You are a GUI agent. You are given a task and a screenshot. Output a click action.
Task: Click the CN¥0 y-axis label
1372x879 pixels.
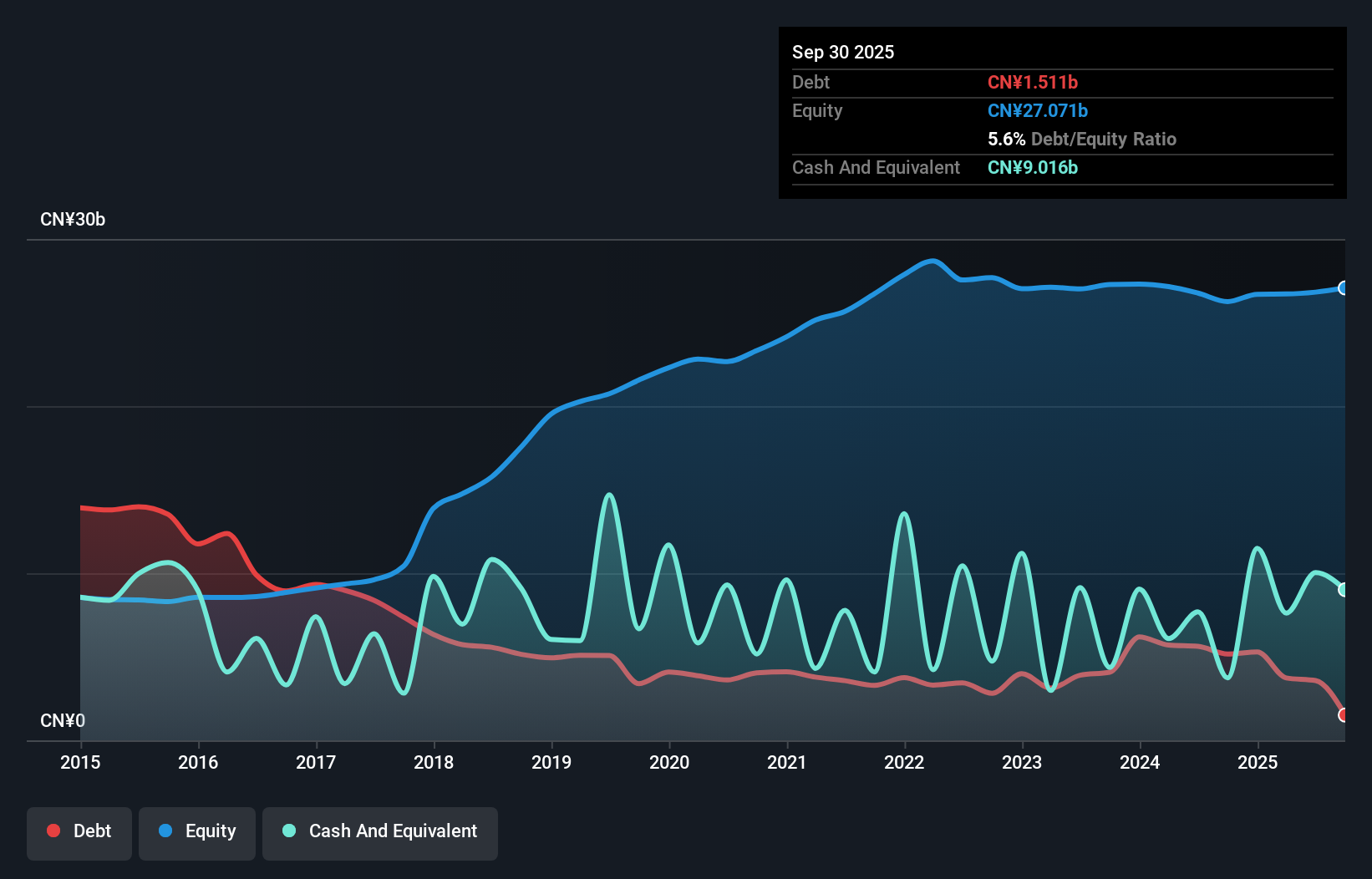[63, 721]
